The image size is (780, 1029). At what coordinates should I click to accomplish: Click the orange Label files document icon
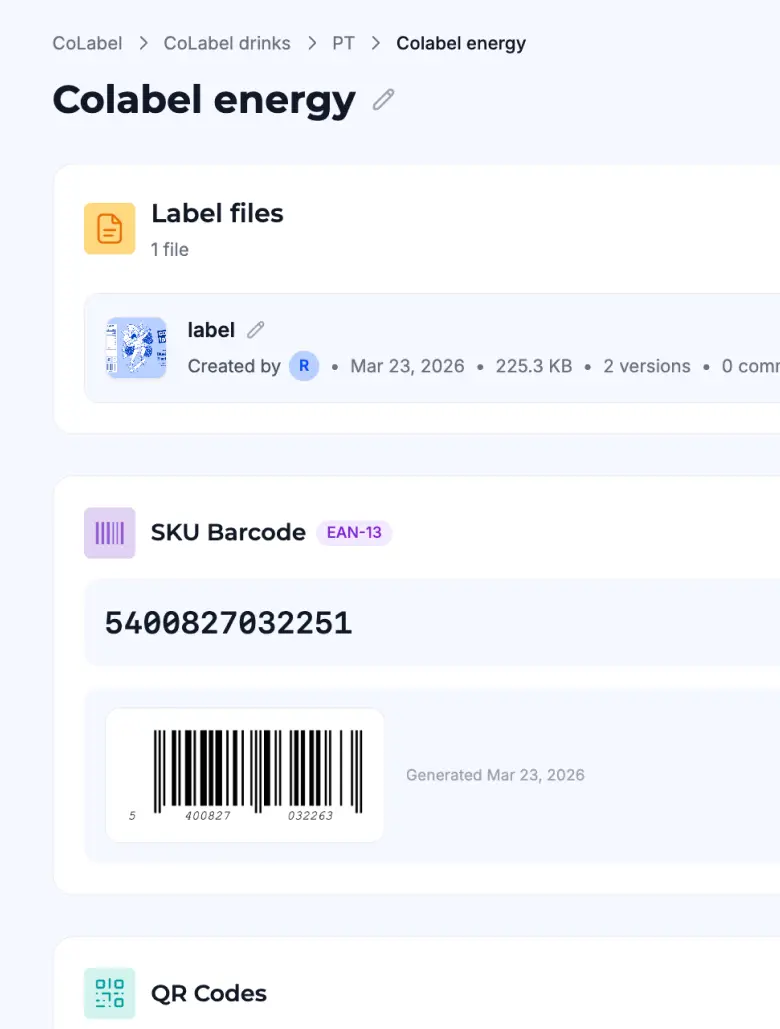click(109, 229)
